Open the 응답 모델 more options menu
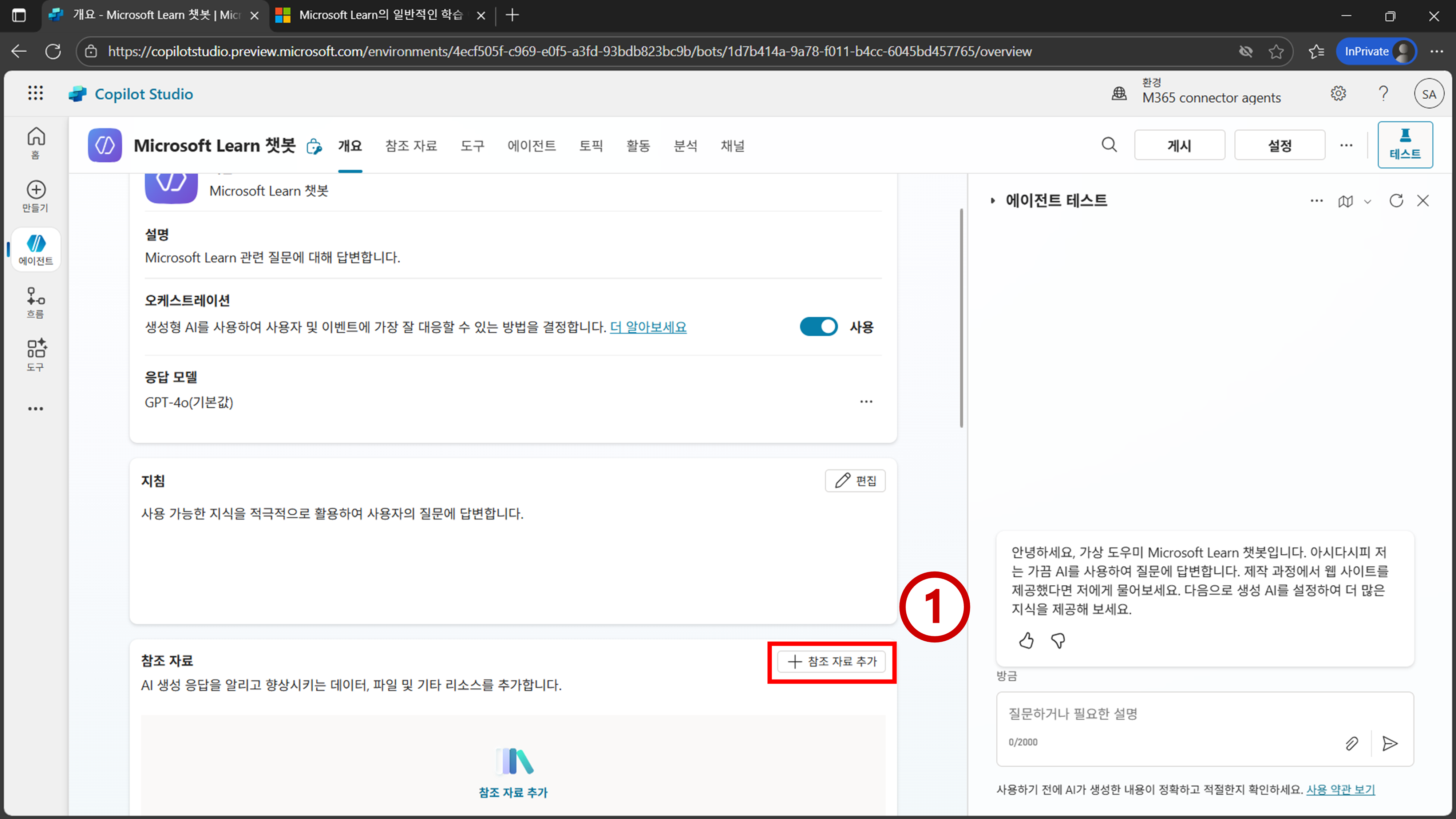 pyautogui.click(x=866, y=402)
